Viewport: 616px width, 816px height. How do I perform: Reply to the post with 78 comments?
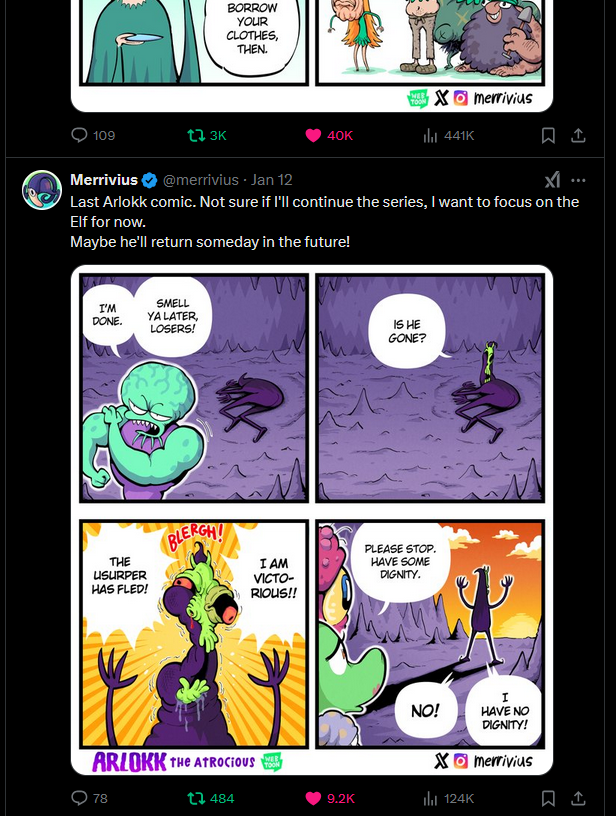tap(89, 798)
